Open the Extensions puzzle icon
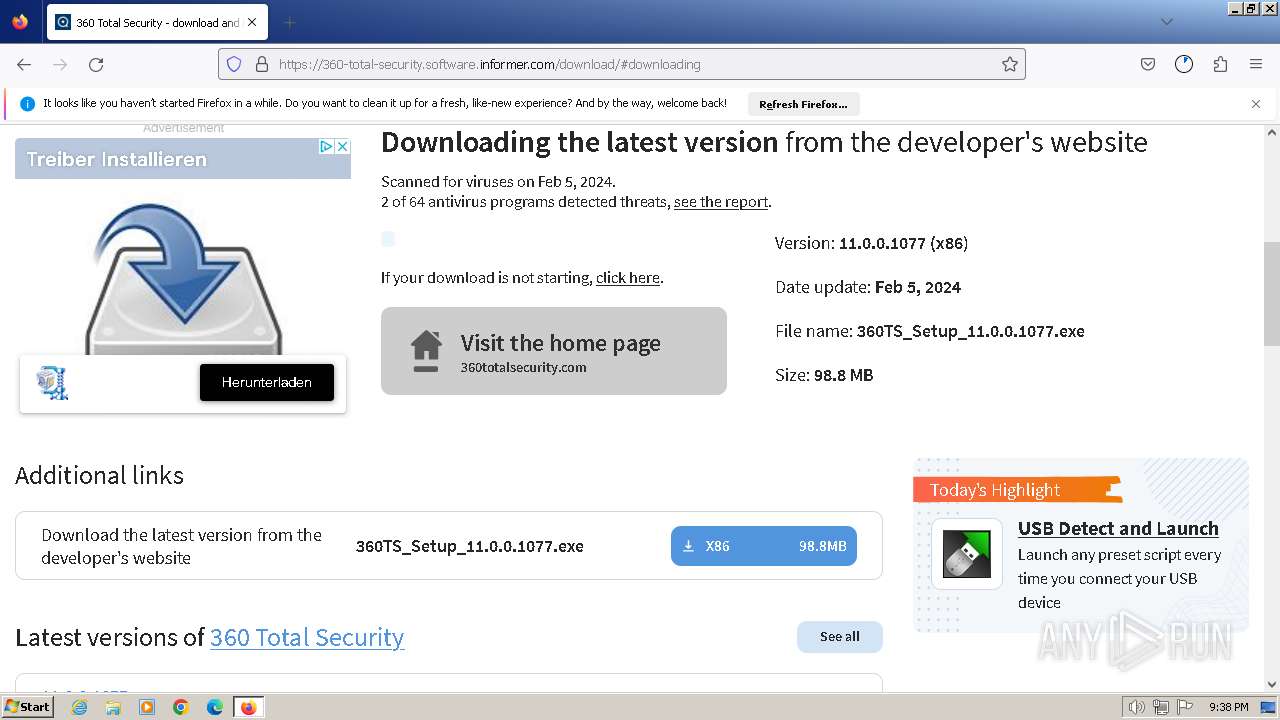Viewport: 1280px width, 720px height. pyautogui.click(x=1220, y=64)
